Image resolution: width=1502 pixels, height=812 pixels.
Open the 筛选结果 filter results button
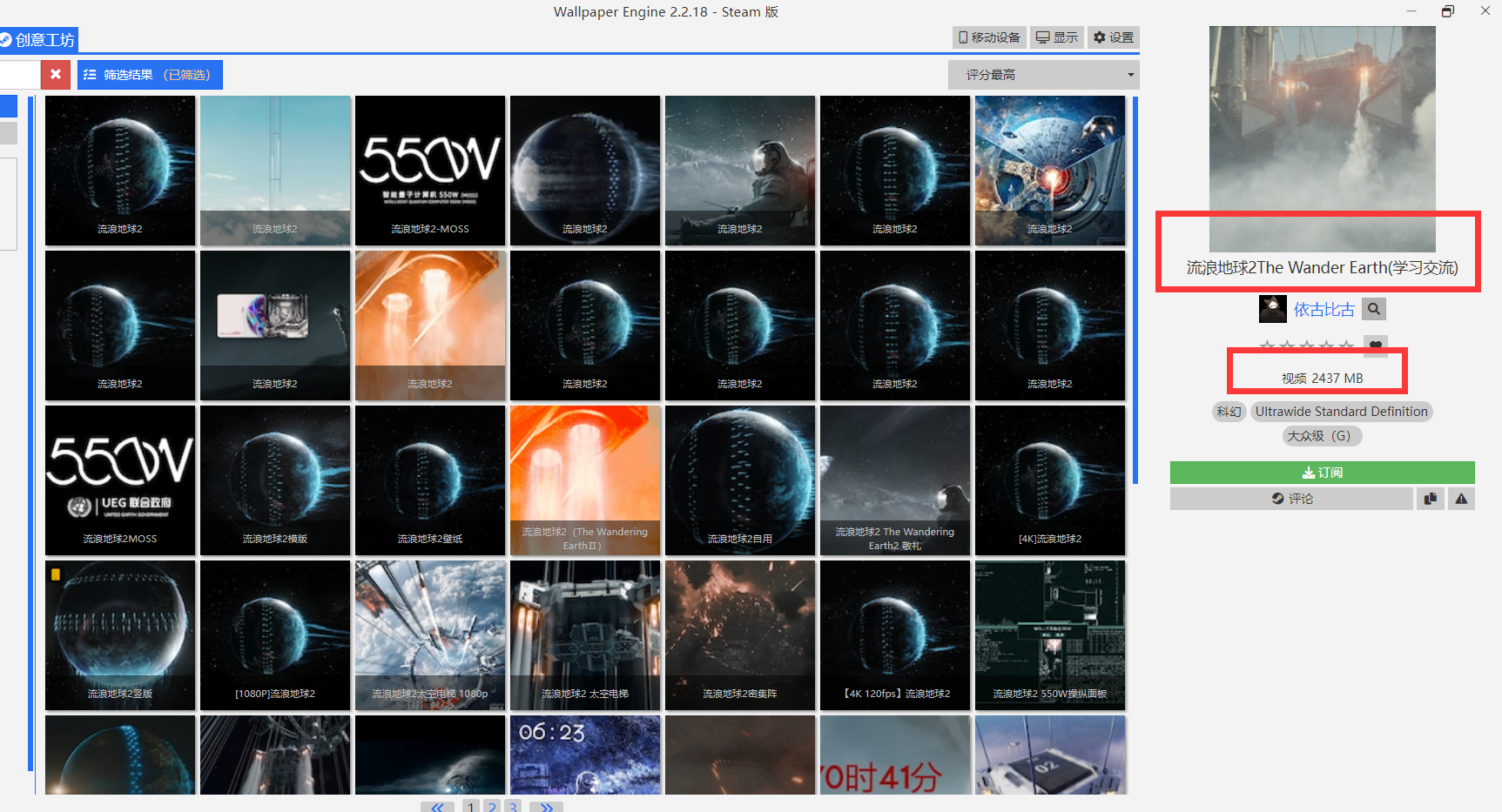point(150,75)
